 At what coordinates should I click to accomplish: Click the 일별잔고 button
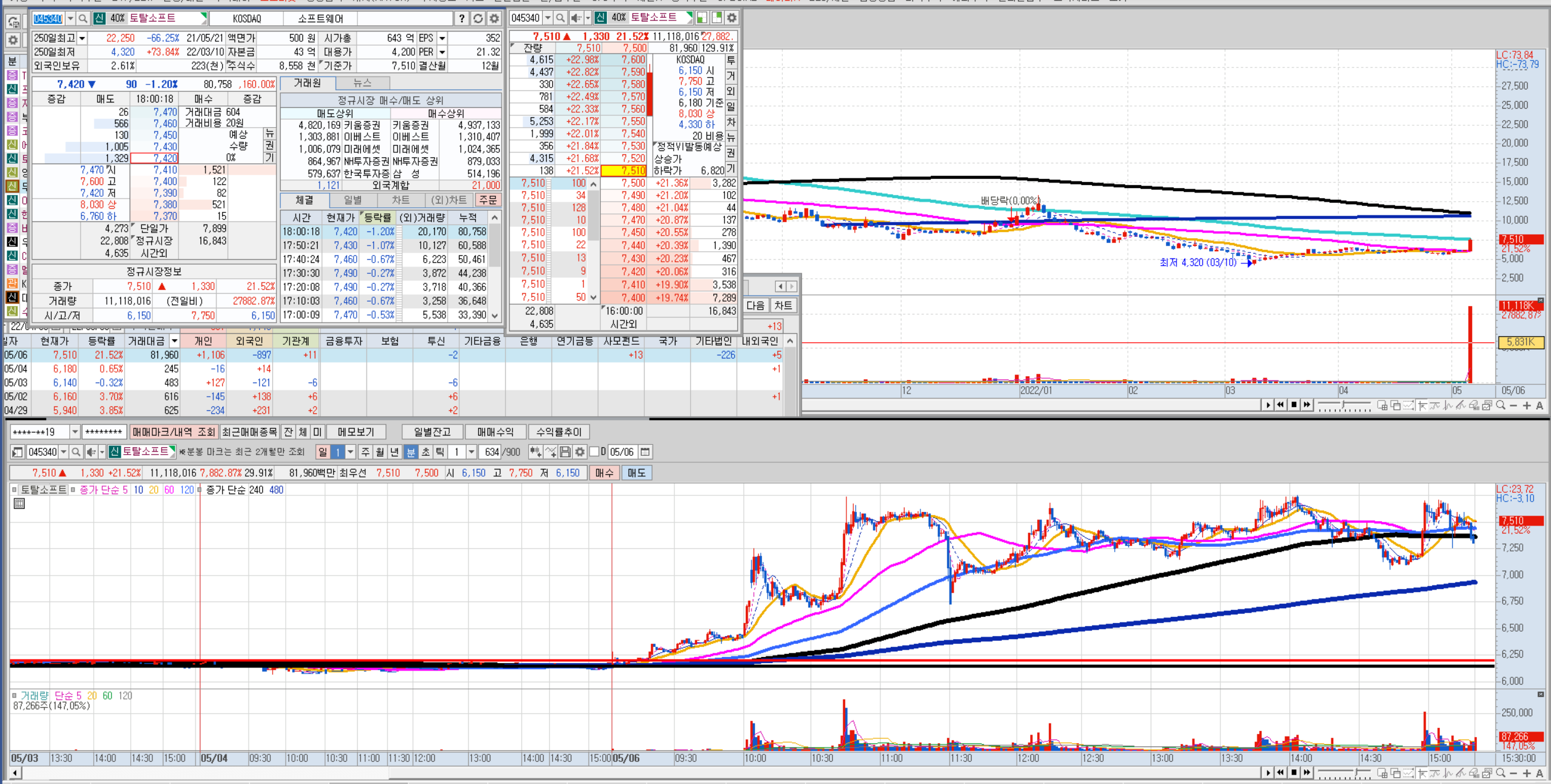[x=432, y=432]
